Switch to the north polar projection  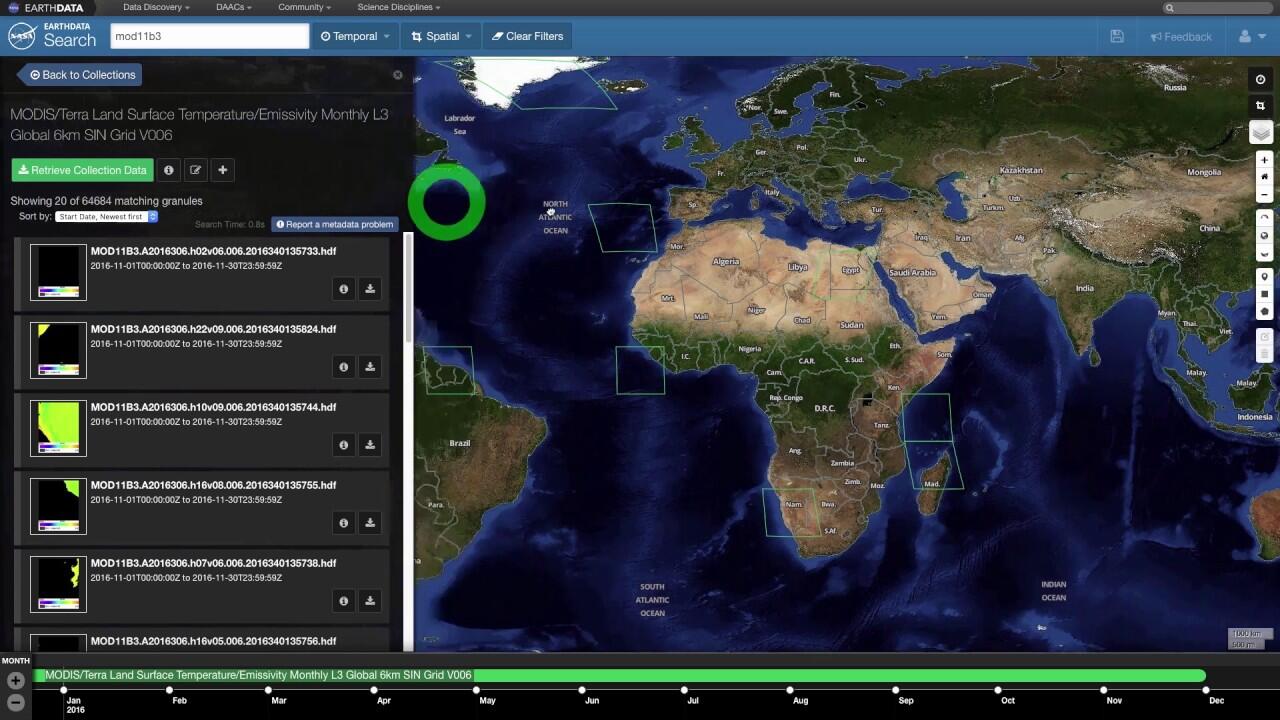1264,218
